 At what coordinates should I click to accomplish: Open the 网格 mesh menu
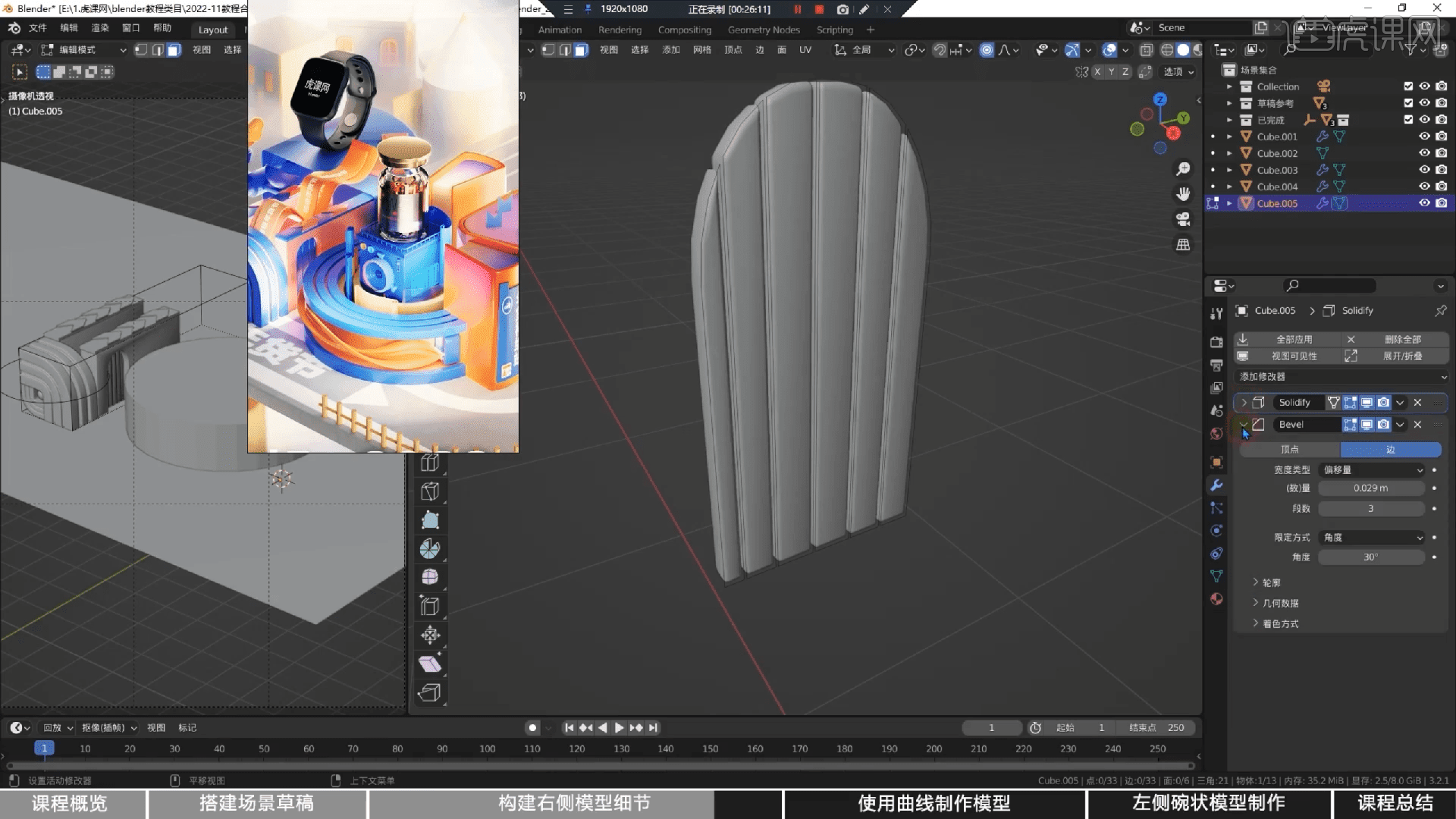pos(702,50)
